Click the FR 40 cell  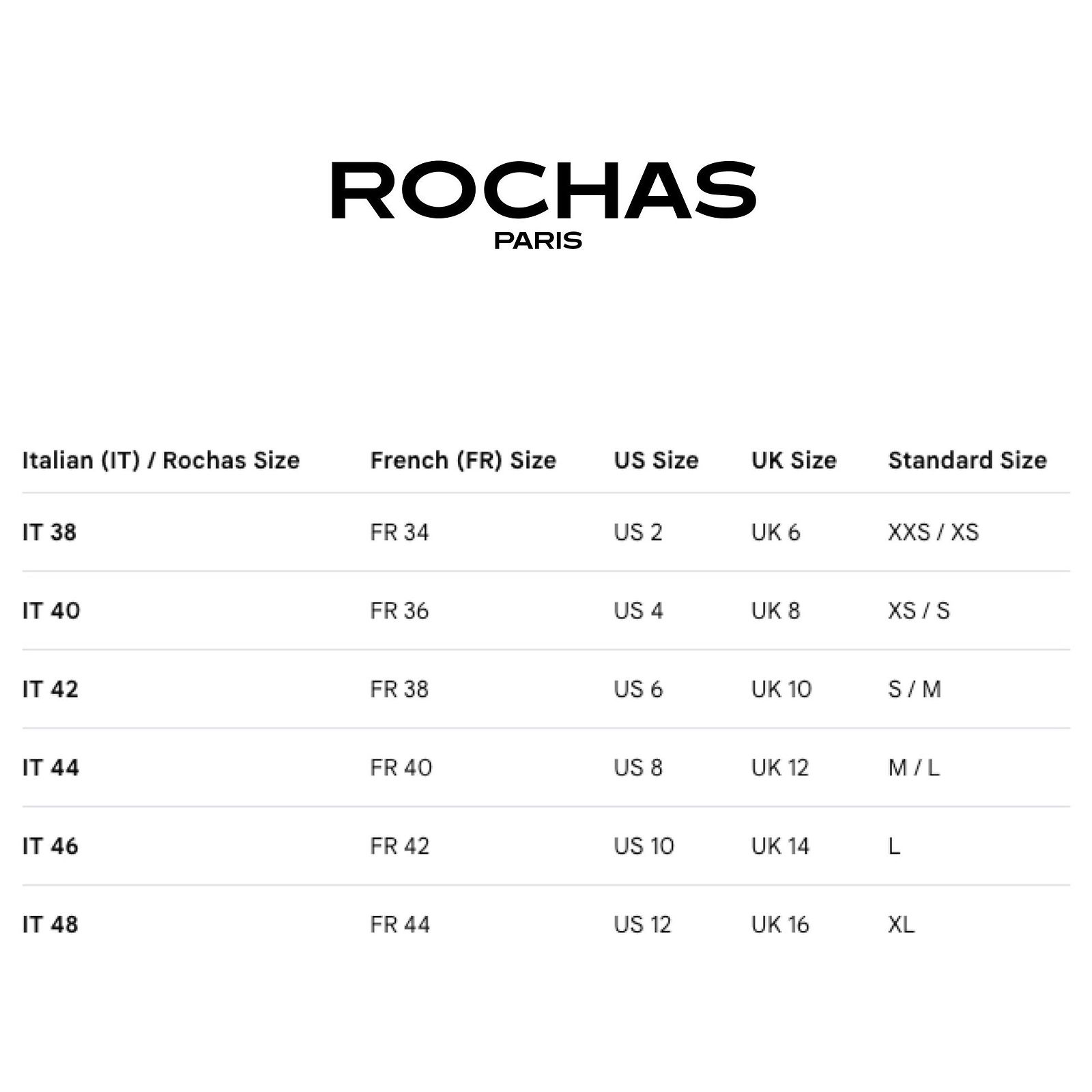click(x=401, y=768)
